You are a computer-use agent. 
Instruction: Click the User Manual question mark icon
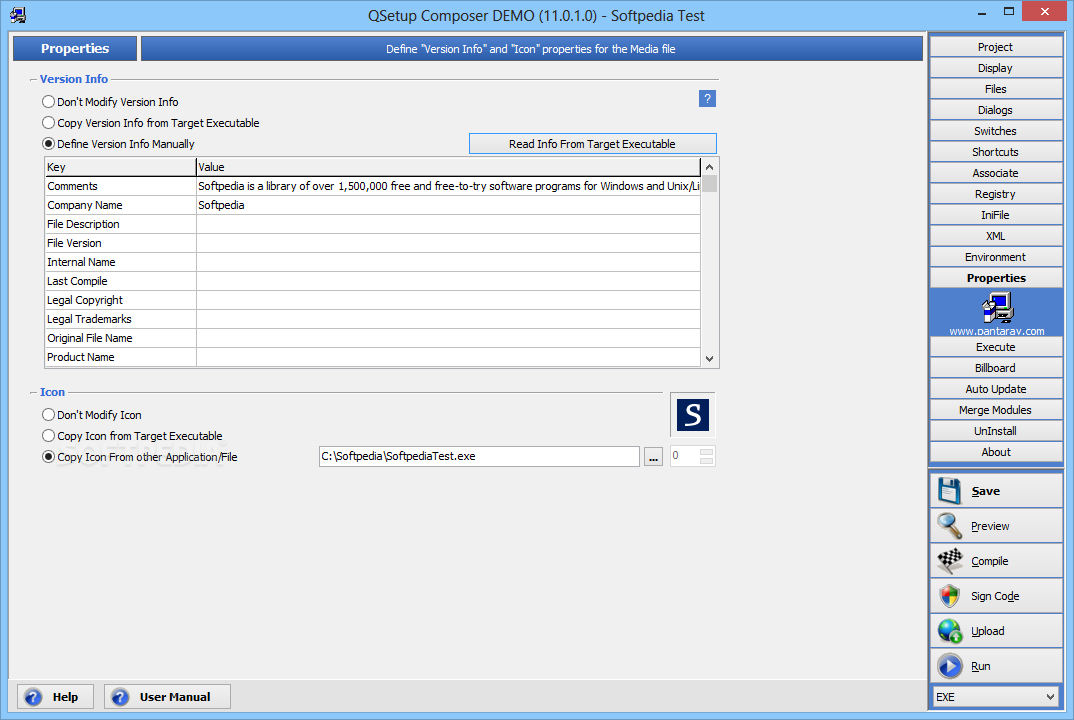point(120,697)
